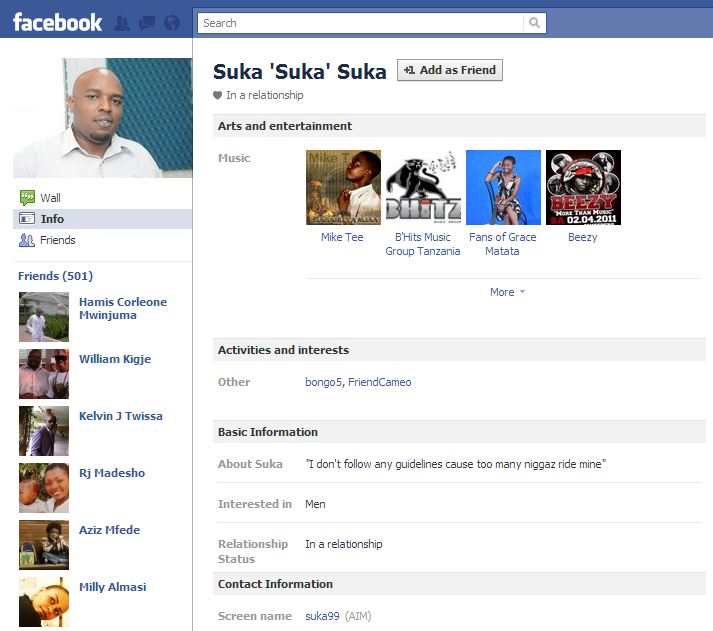Viewport: 713px width, 631px height.
Task: Open the Mike Tee music thumbnail
Action: click(343, 188)
